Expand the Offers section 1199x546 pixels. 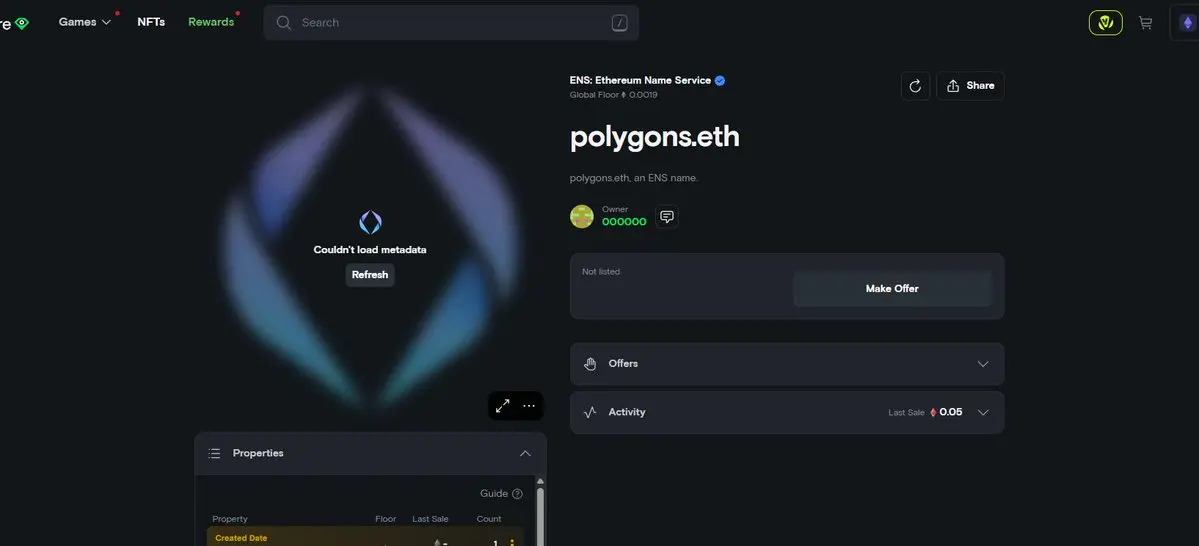[x=787, y=364]
